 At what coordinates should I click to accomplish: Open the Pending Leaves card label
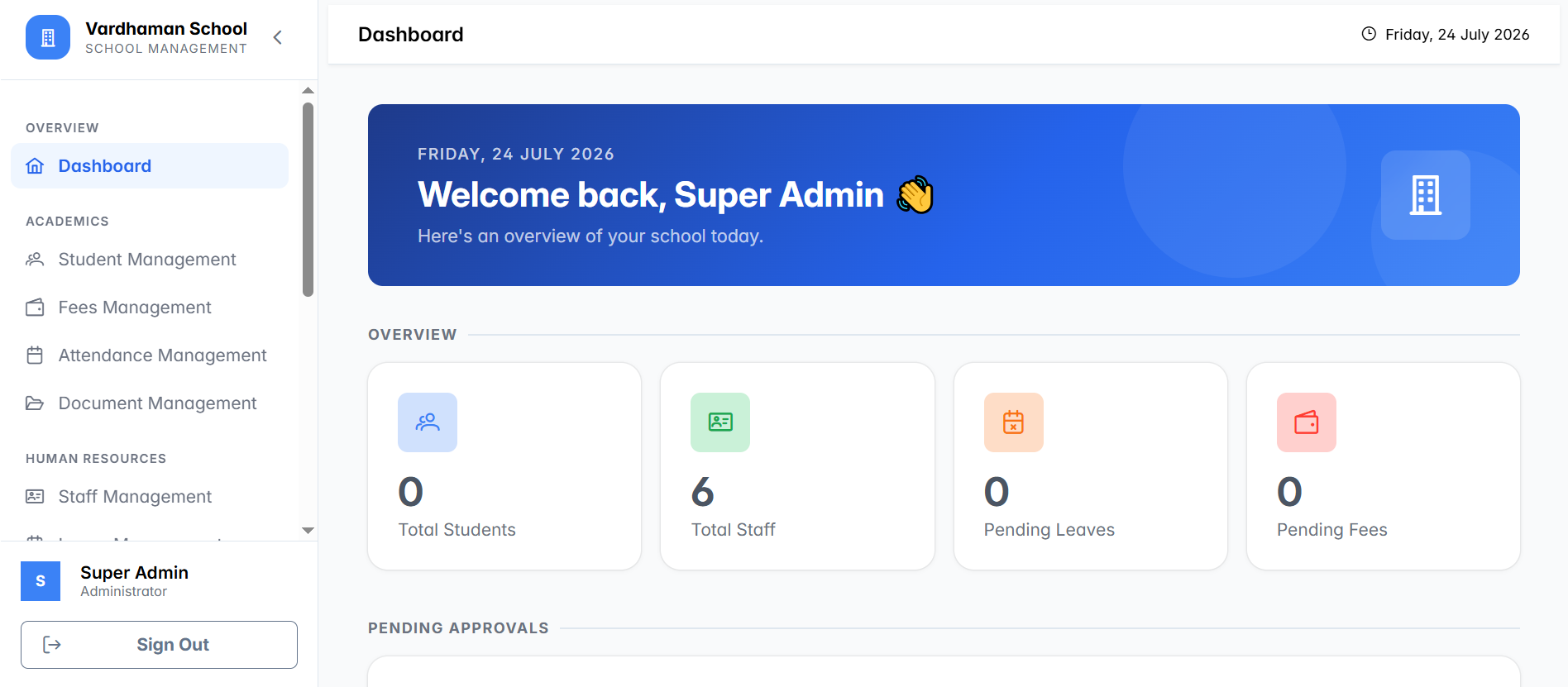(x=1049, y=530)
